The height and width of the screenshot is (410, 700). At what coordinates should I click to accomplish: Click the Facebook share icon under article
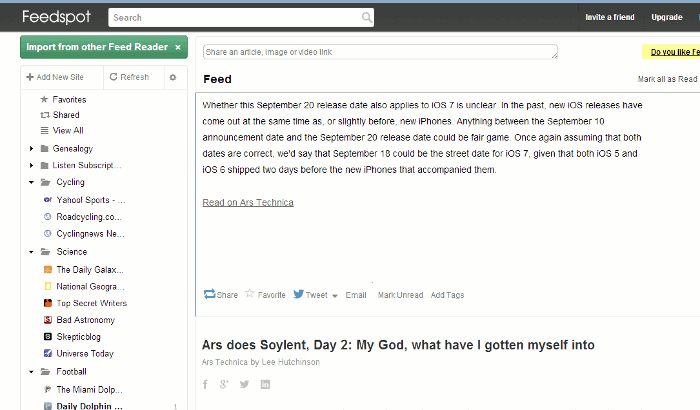point(205,384)
